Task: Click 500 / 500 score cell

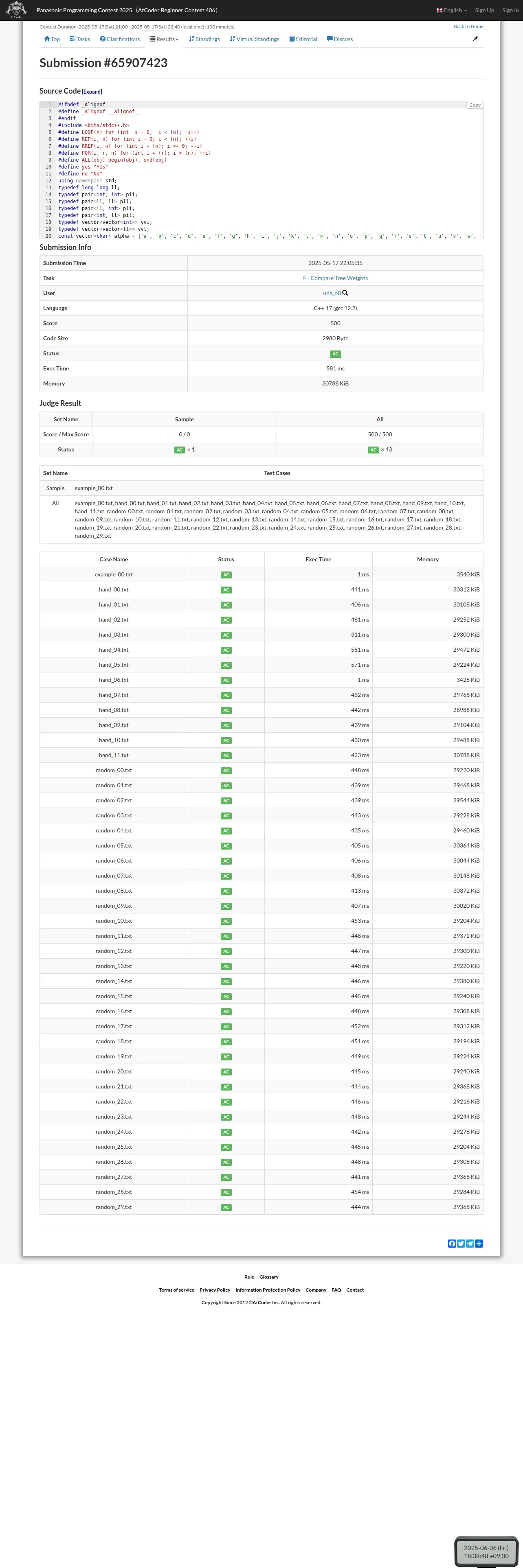Action: click(380, 435)
